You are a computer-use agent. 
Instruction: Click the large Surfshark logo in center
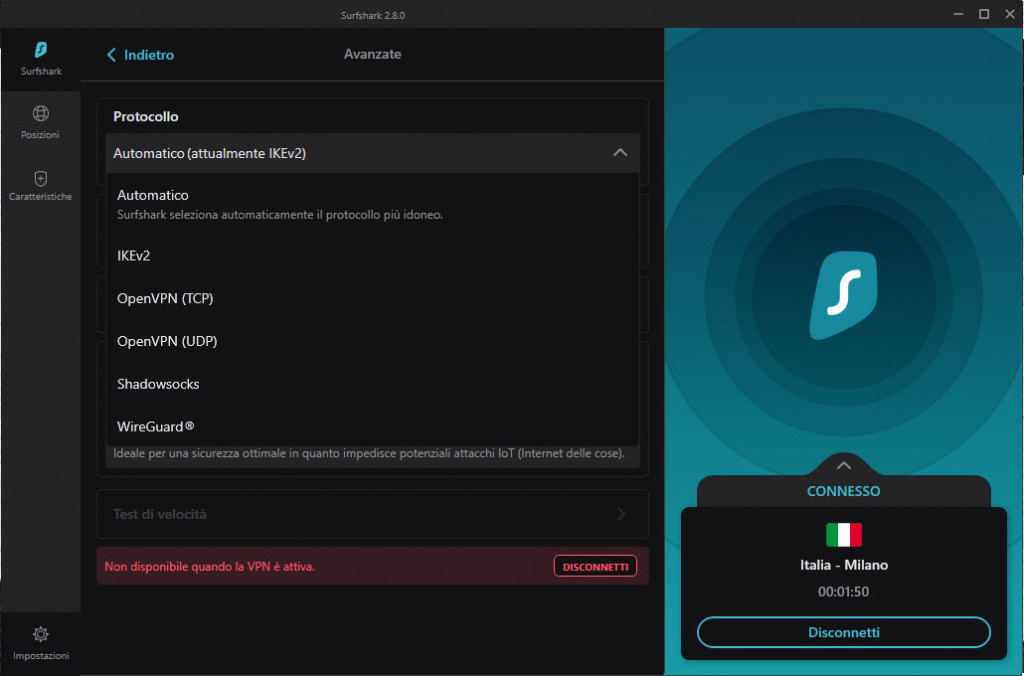[844, 295]
